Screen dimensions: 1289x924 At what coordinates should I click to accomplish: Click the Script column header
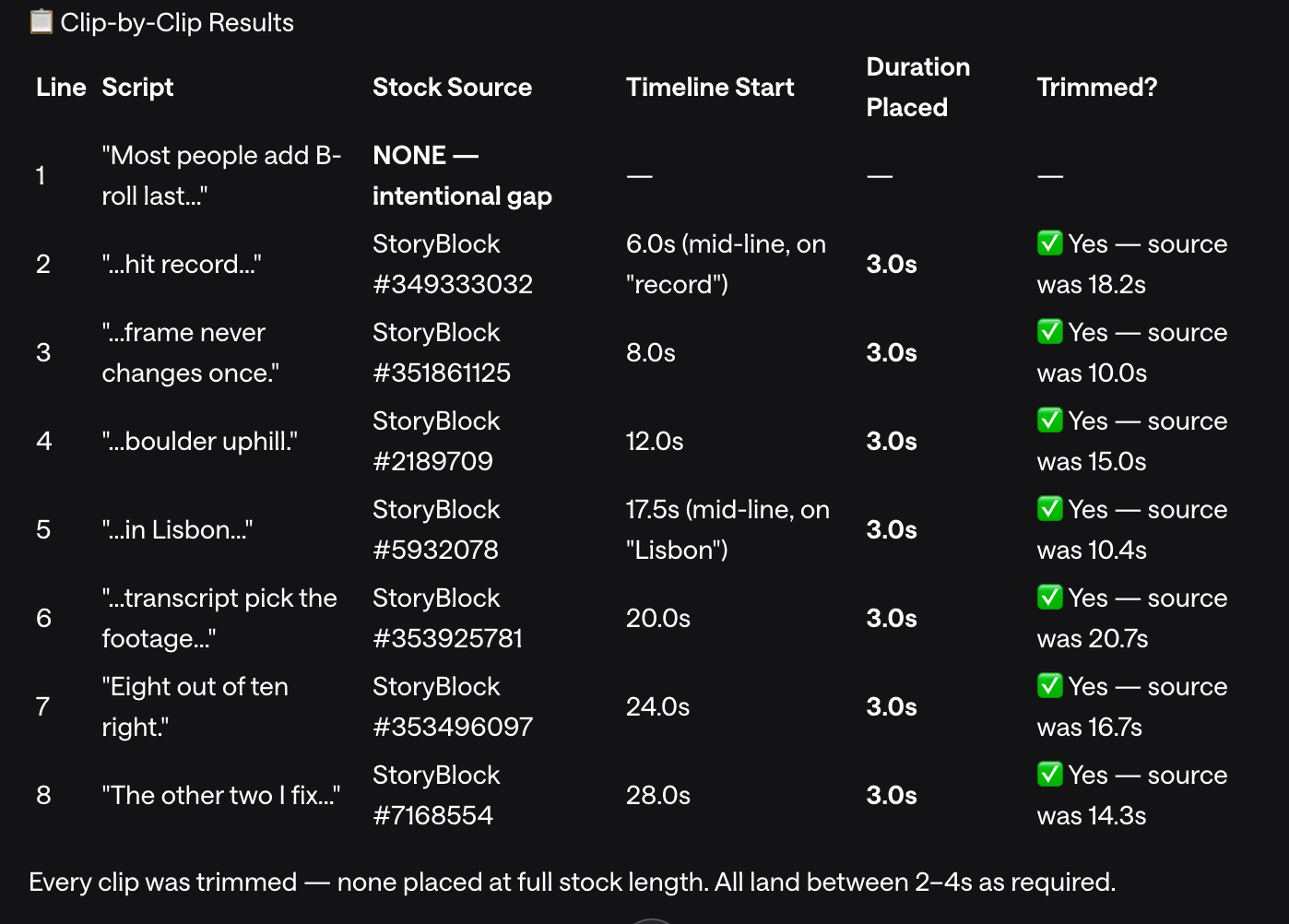coord(137,87)
